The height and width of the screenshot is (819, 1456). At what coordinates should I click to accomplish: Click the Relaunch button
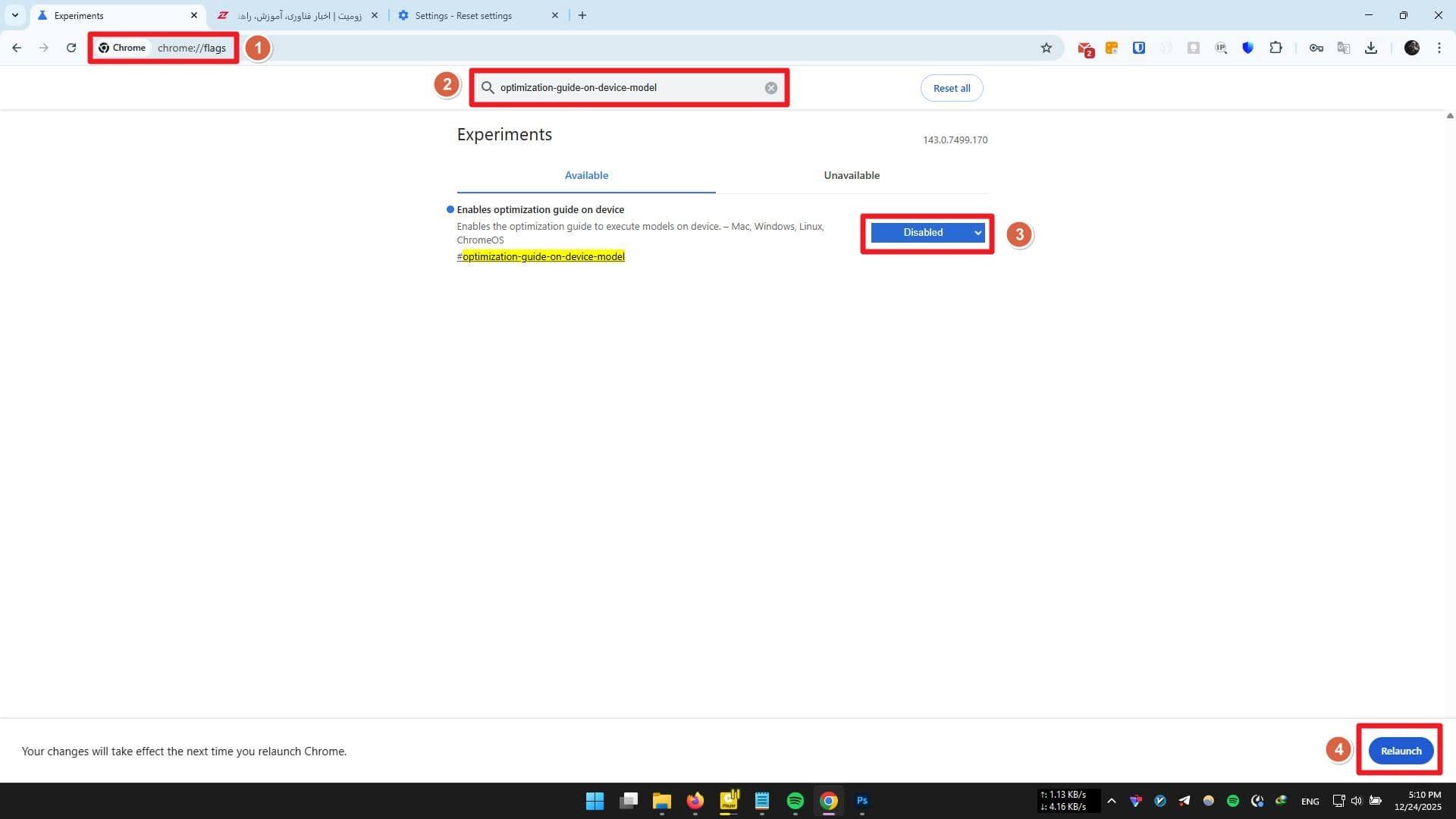pos(1400,751)
